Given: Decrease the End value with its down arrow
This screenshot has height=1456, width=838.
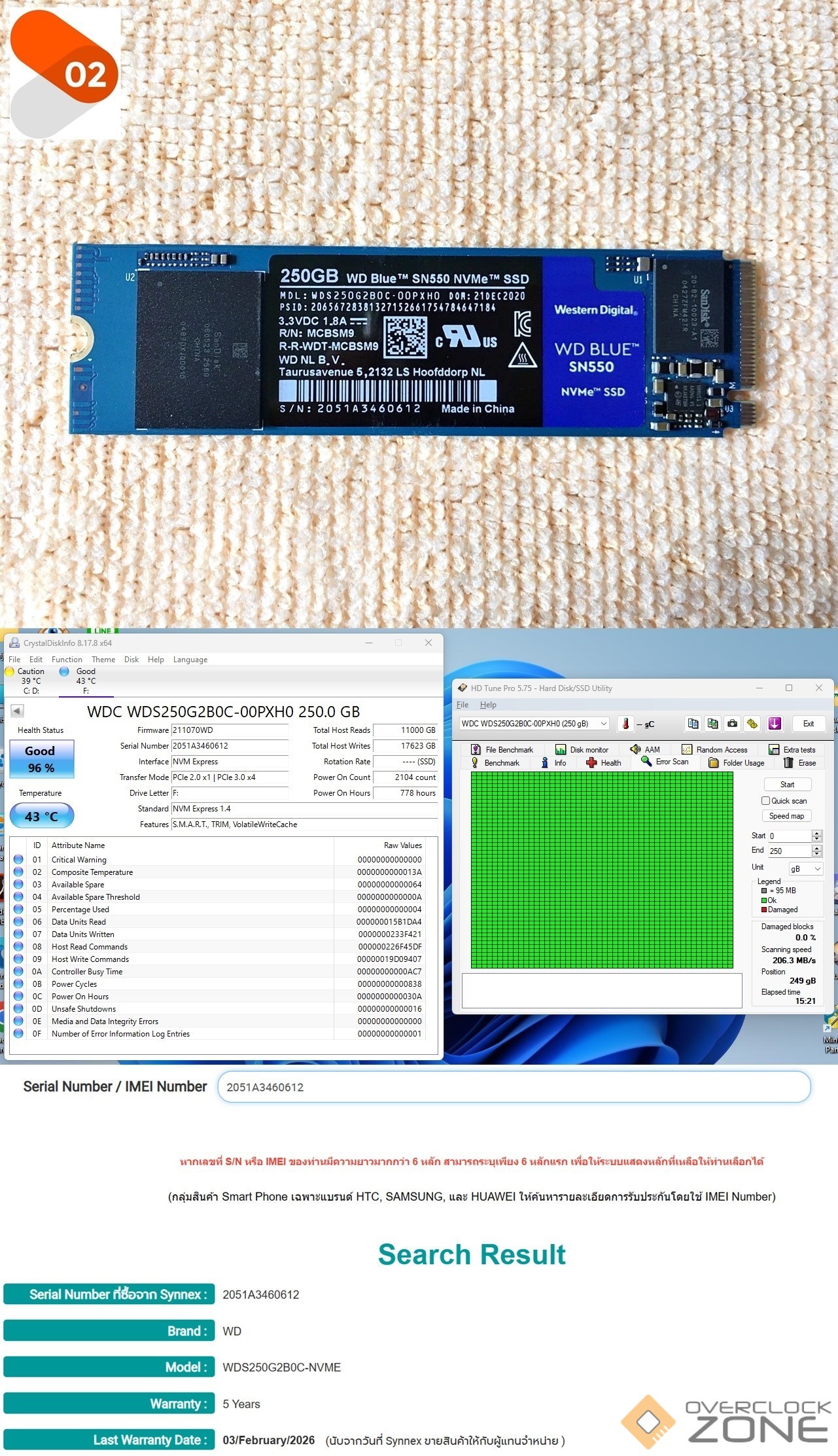Looking at the screenshot, I should click(816, 854).
